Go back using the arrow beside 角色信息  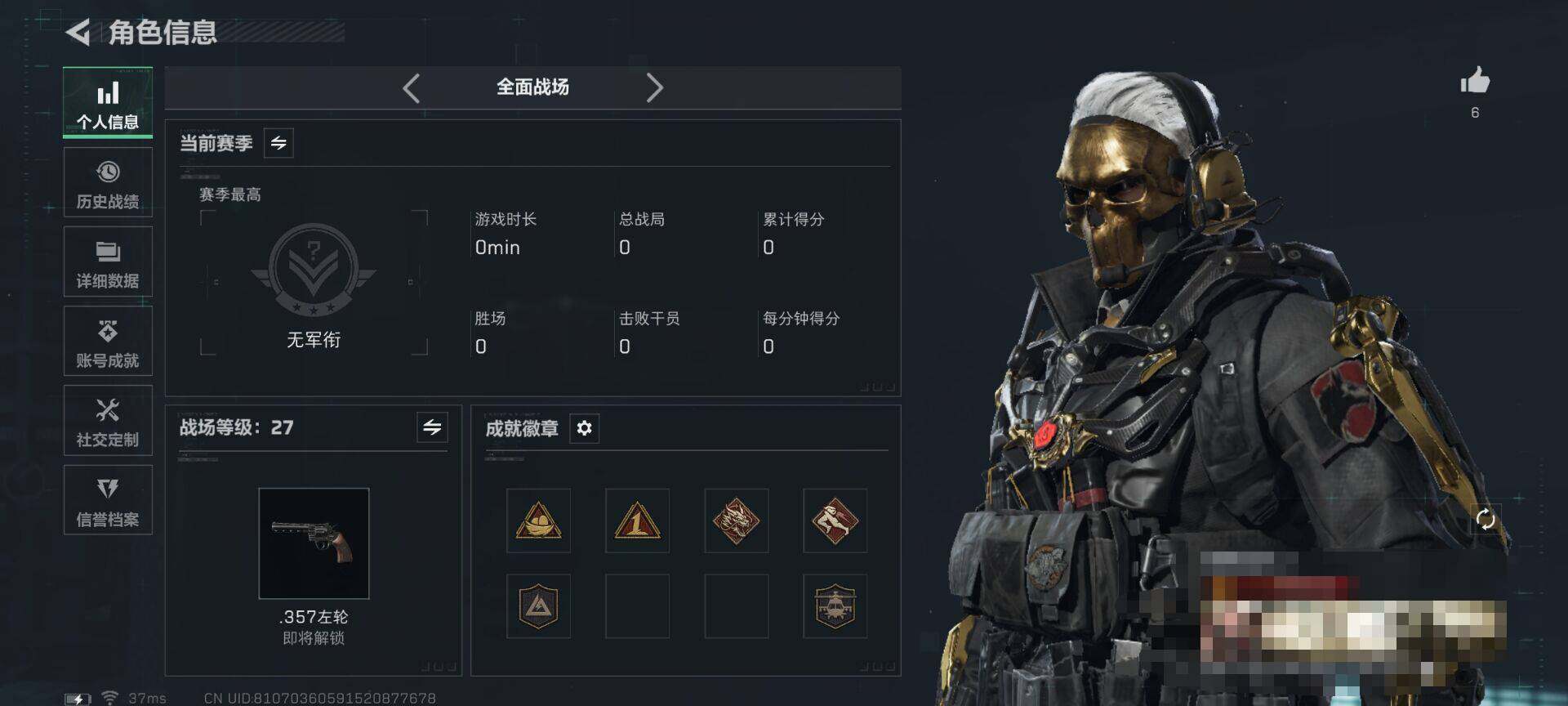tap(78, 33)
